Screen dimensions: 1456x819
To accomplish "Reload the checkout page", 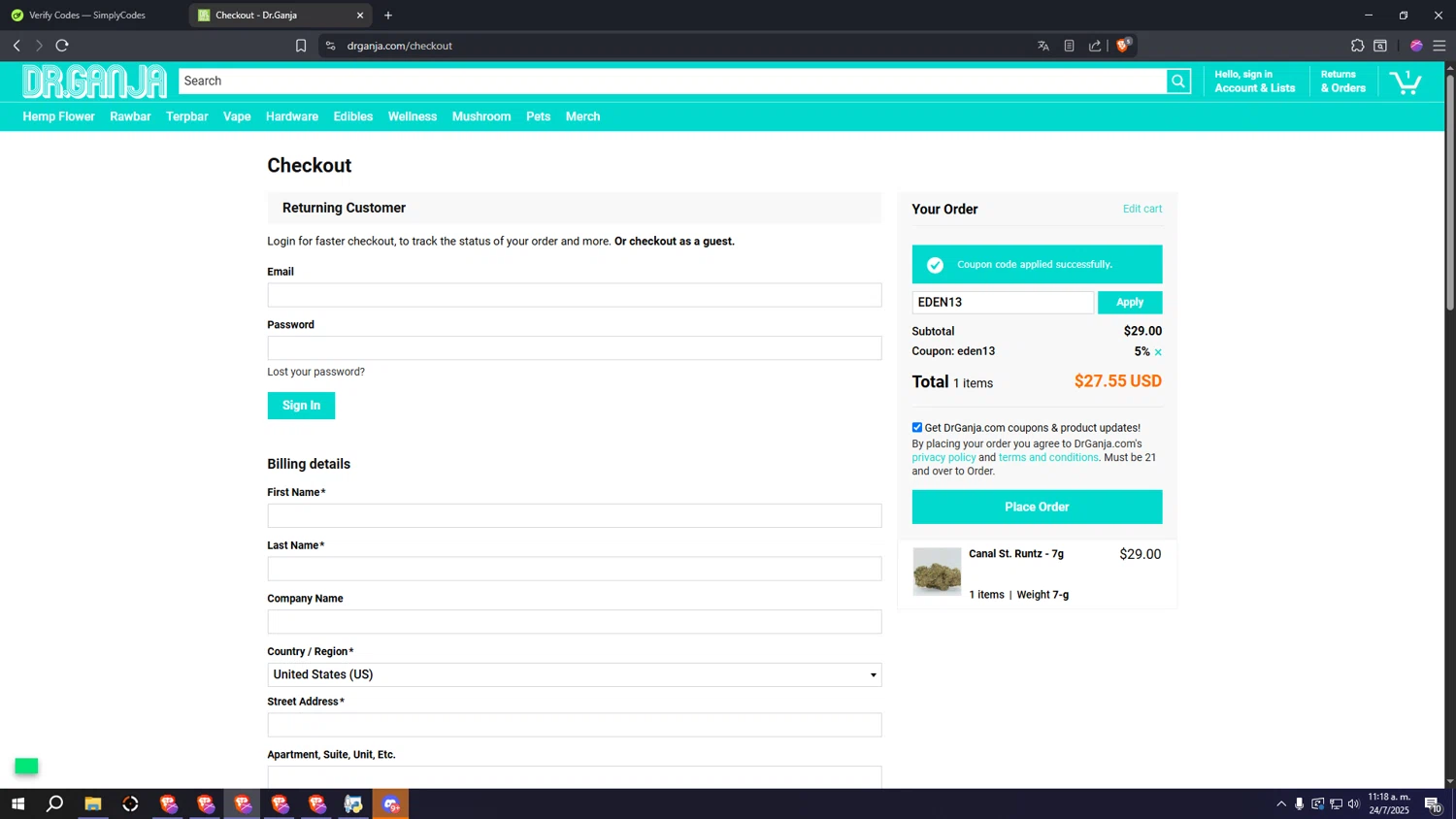I will click(x=62, y=46).
